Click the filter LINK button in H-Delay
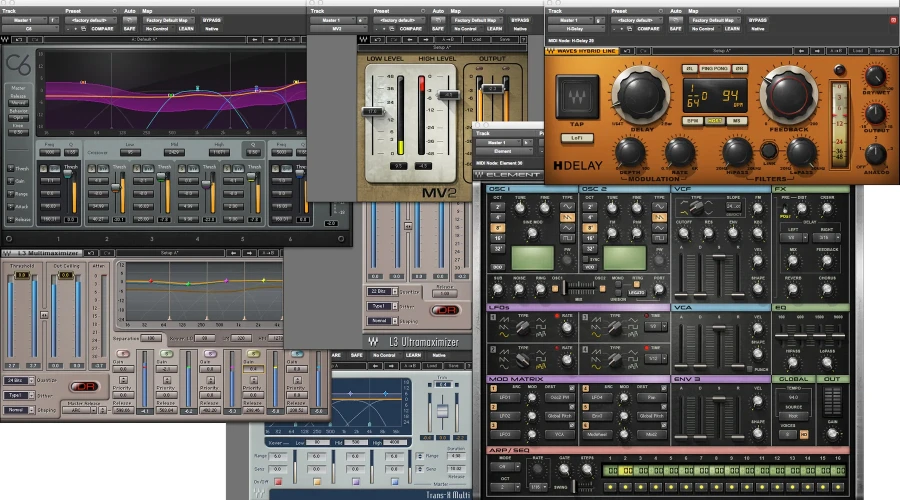The image size is (900, 500). tap(769, 151)
